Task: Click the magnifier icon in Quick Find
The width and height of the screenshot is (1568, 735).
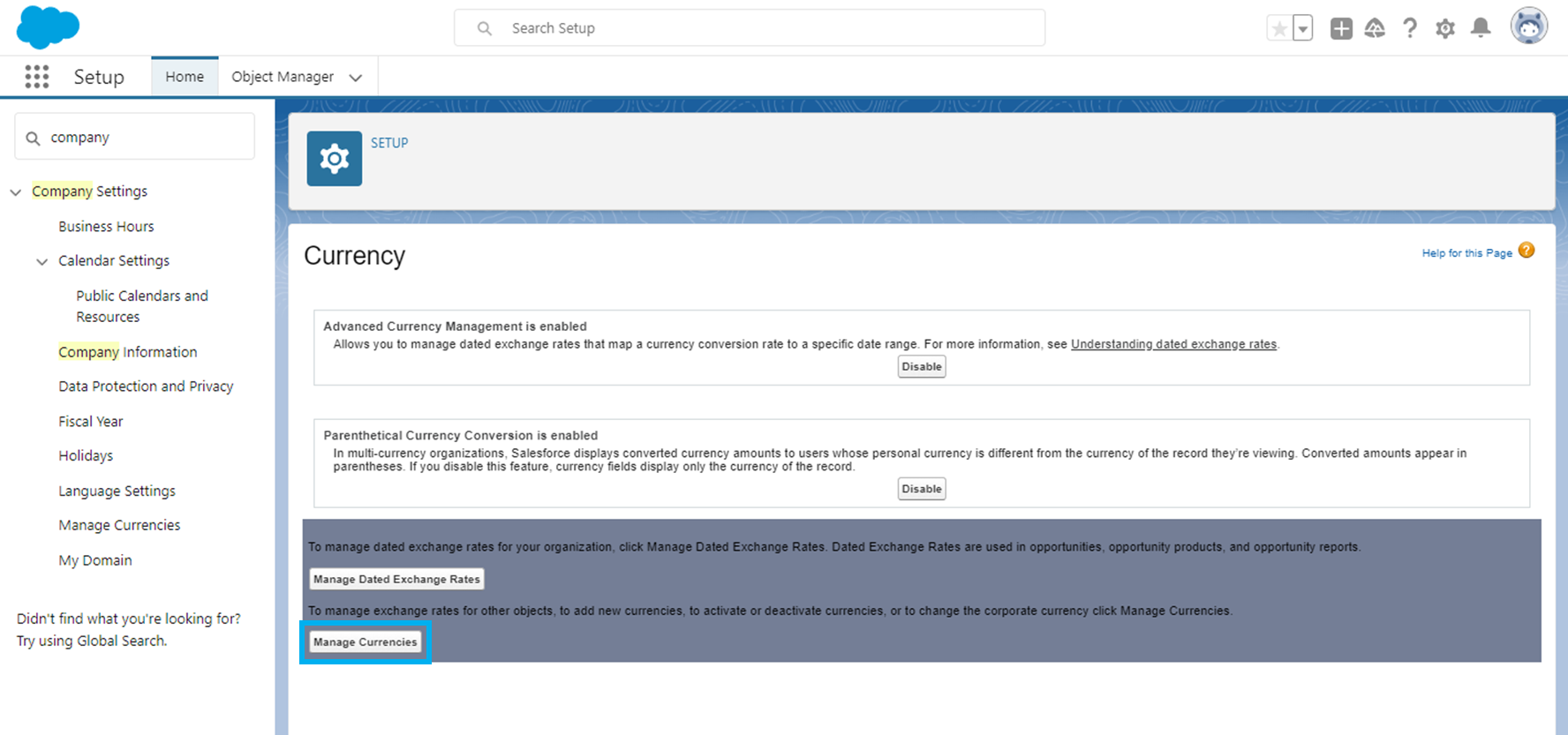Action: tap(34, 139)
